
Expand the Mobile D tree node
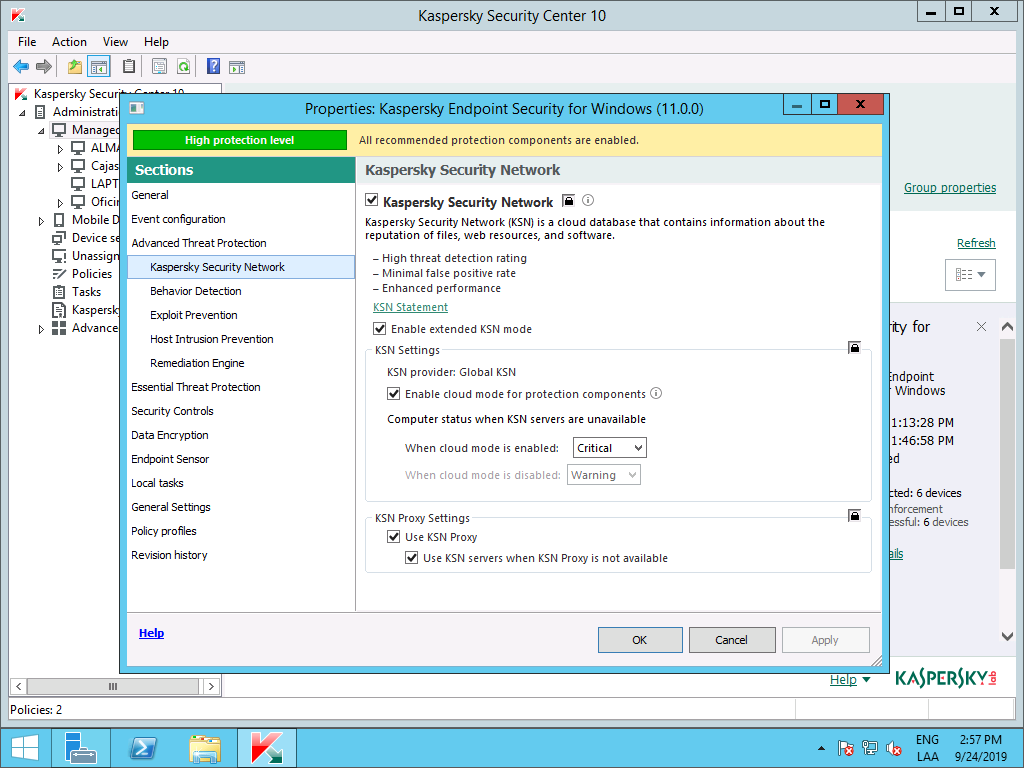(41, 221)
